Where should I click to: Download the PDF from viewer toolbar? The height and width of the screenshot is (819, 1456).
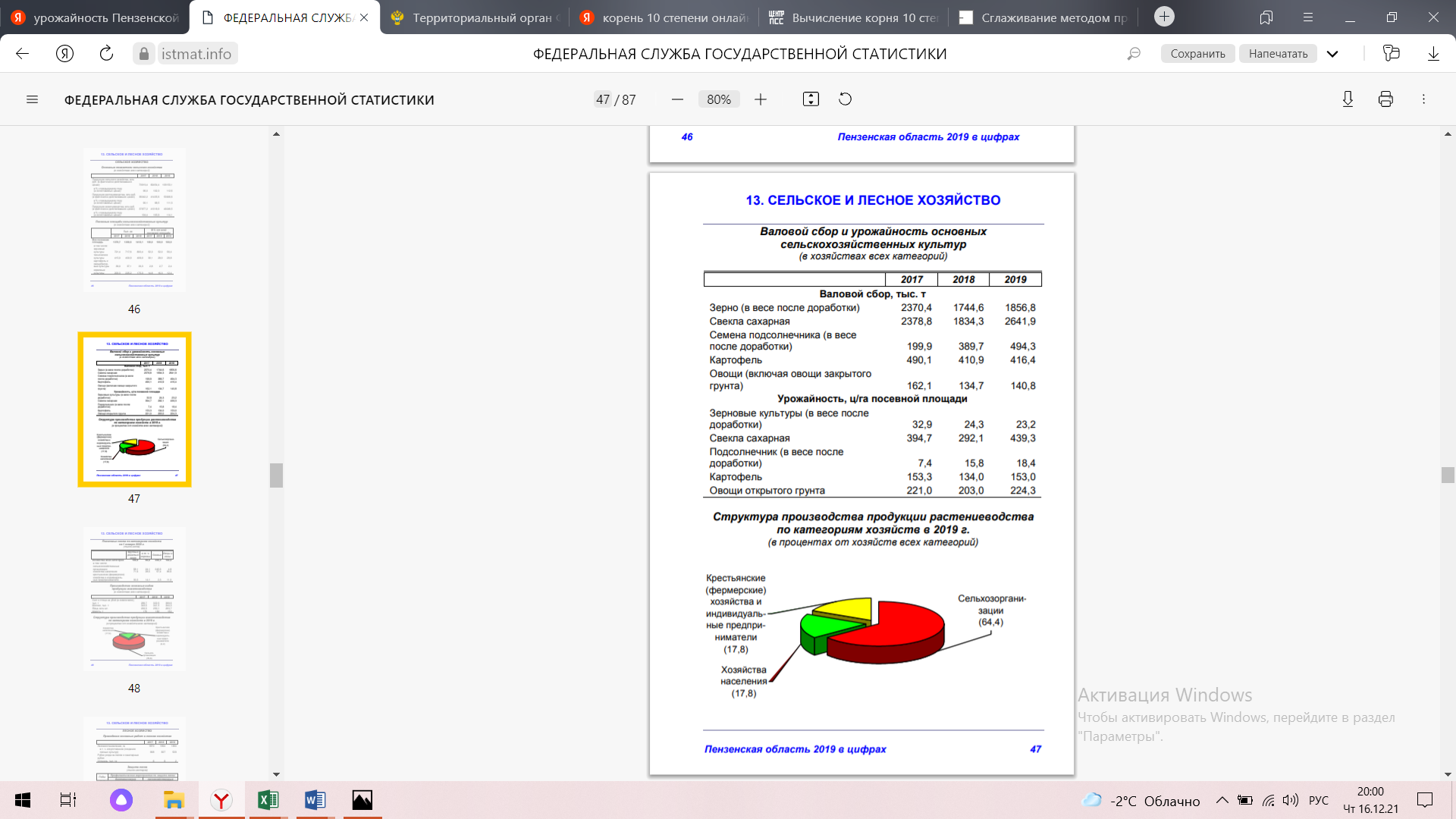point(1348,99)
